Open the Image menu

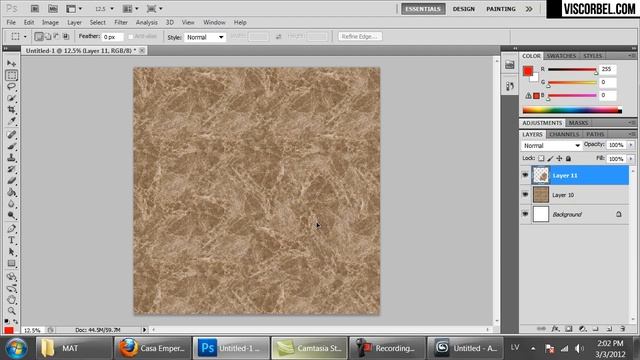(50, 22)
